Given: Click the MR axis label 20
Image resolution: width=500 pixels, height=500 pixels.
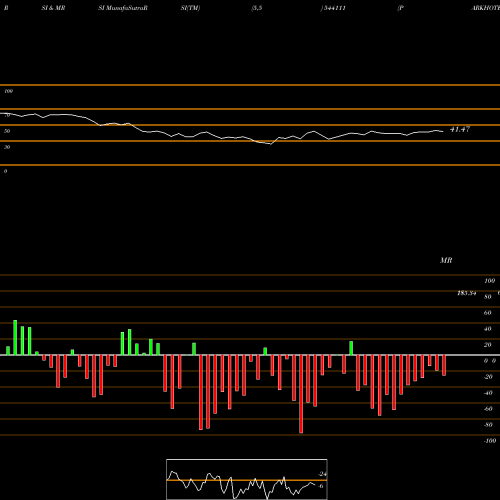Looking at the screenshot, I should 488,345.
